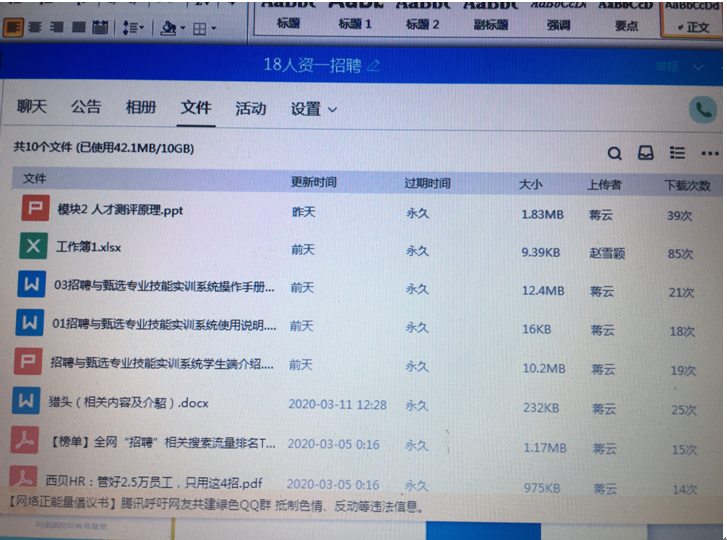This screenshot has width=727, height=540.
Task: Open the 公告 tab
Action: 86,107
